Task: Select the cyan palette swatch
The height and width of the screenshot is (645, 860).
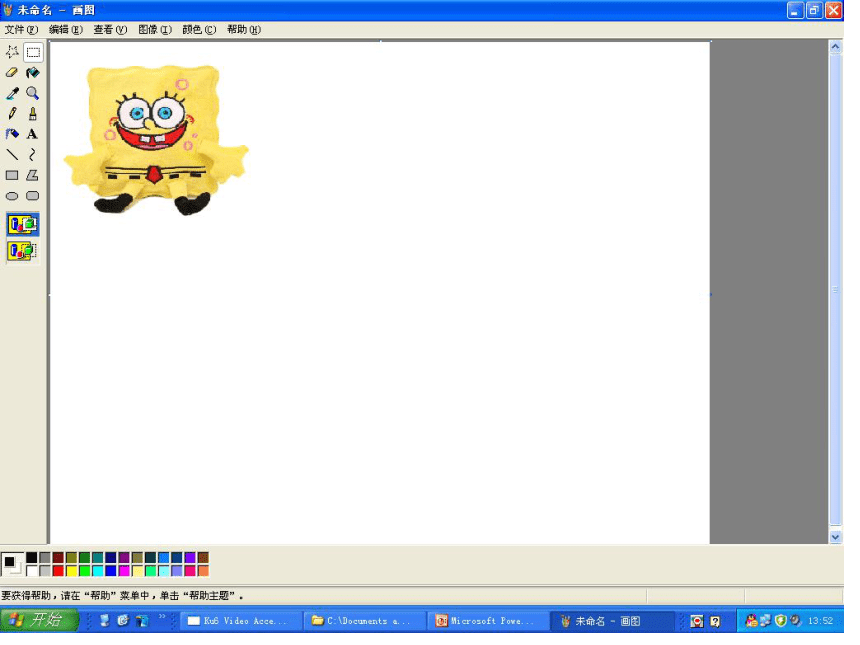Action: pos(98,571)
